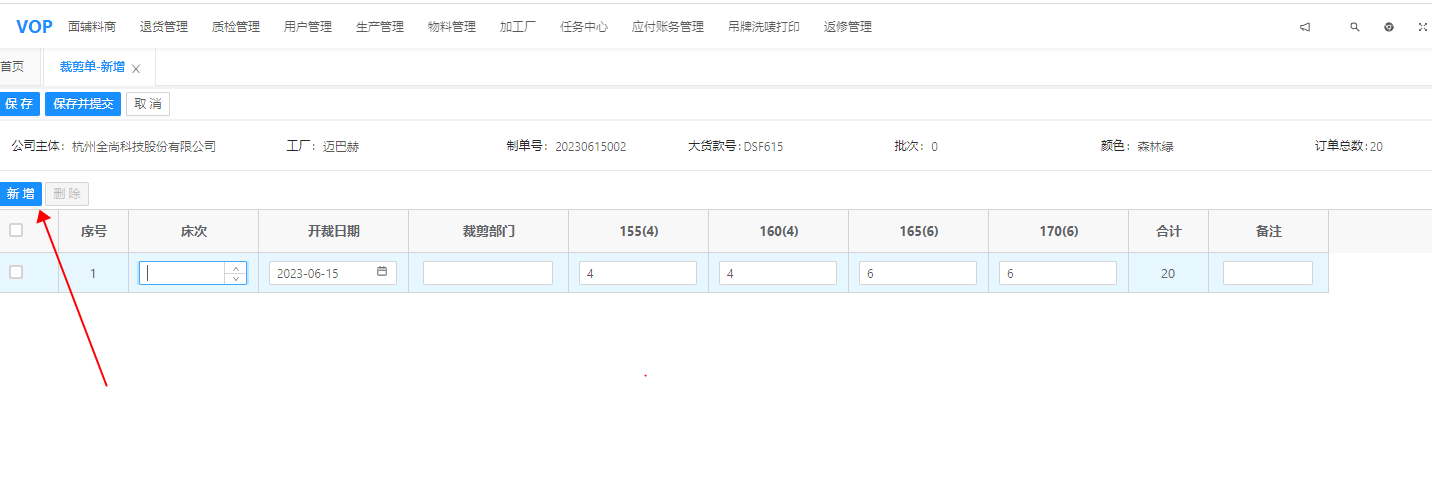Open search with the magnifier icon

point(1355,27)
